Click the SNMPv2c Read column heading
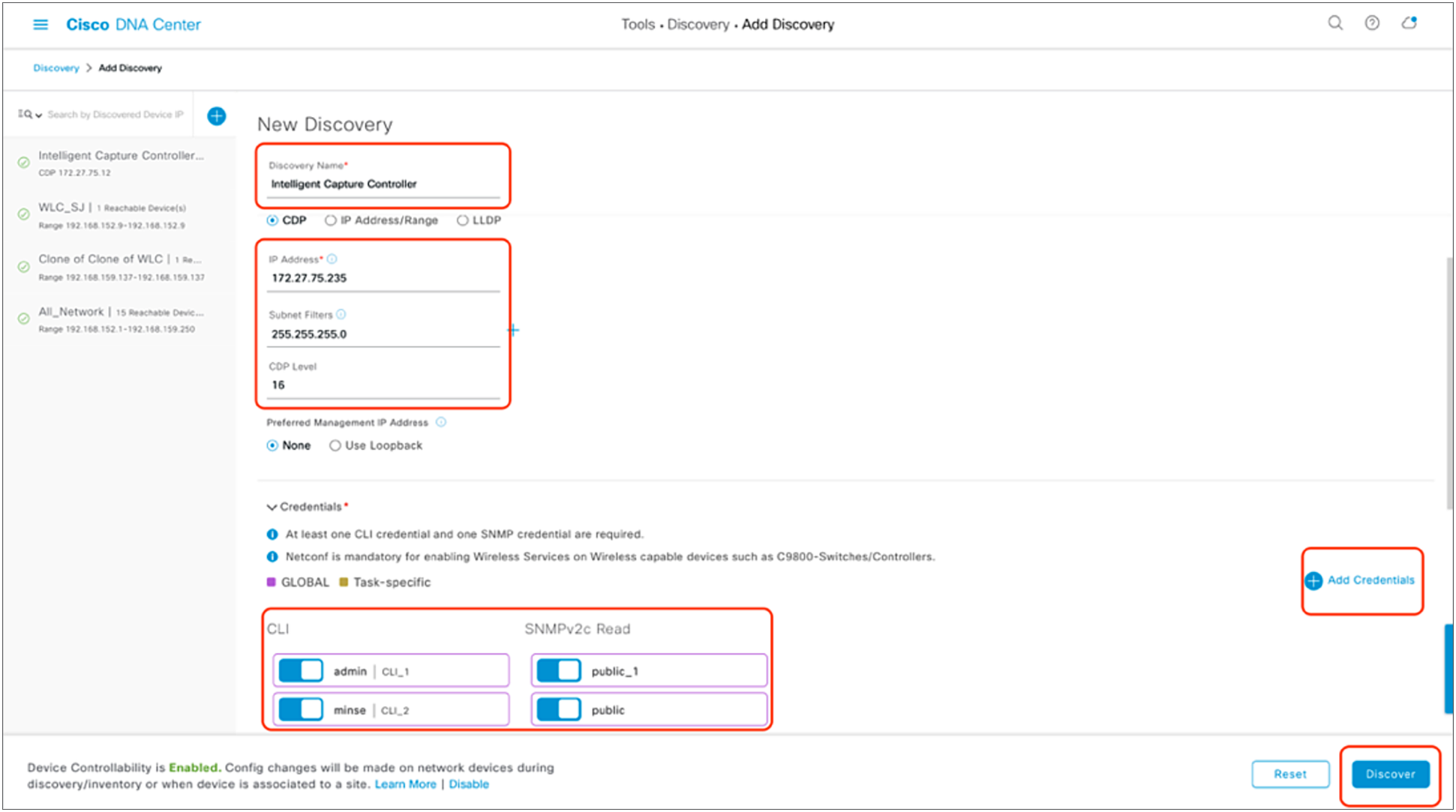 [x=577, y=629]
